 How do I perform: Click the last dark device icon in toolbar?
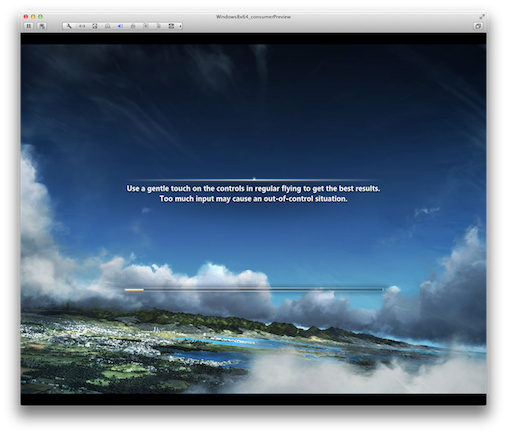[x=171, y=26]
